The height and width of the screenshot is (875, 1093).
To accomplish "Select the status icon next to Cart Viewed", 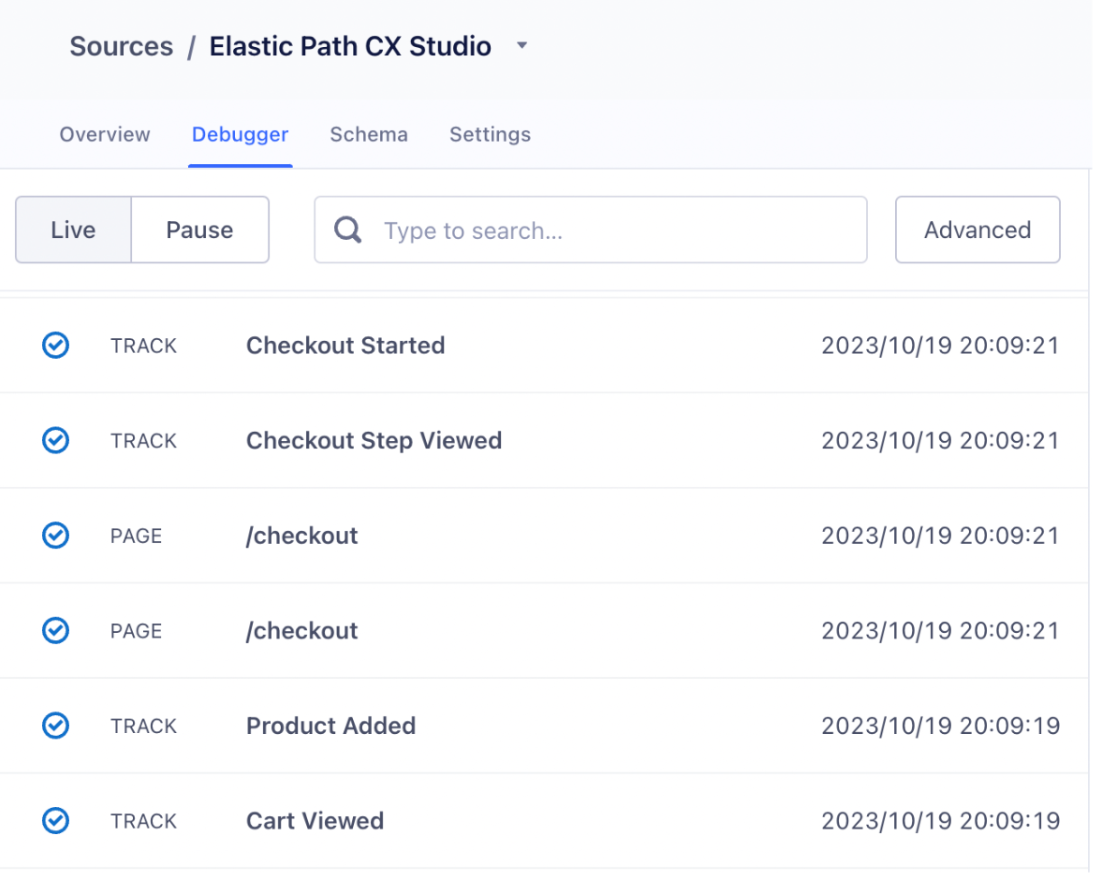I will tap(56, 821).
